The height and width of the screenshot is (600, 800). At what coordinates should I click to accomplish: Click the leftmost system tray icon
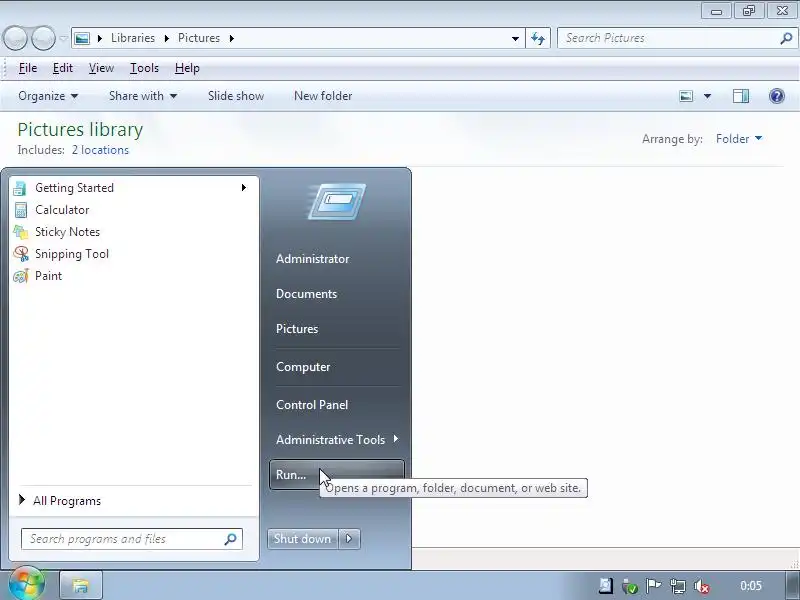point(606,586)
